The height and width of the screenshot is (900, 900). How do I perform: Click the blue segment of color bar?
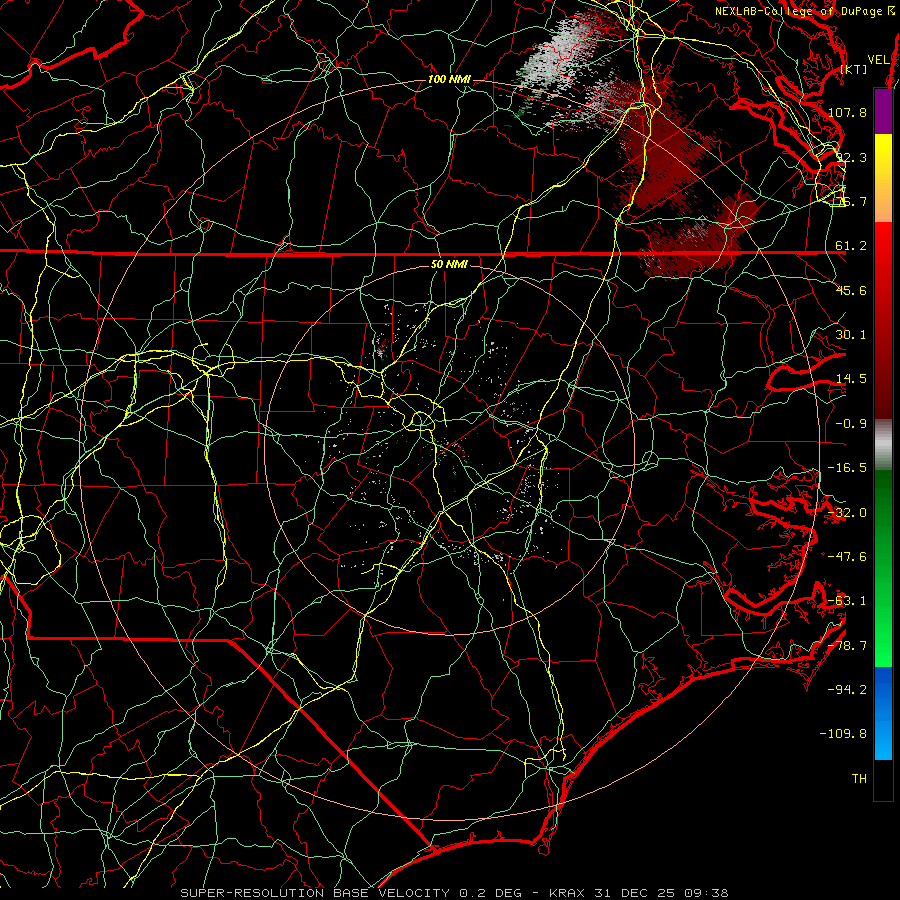(883, 713)
